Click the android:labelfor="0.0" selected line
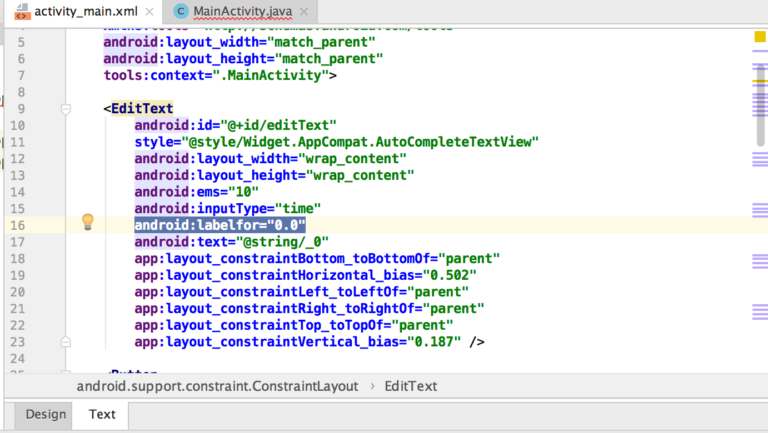This screenshot has width=768, height=433. [220, 225]
